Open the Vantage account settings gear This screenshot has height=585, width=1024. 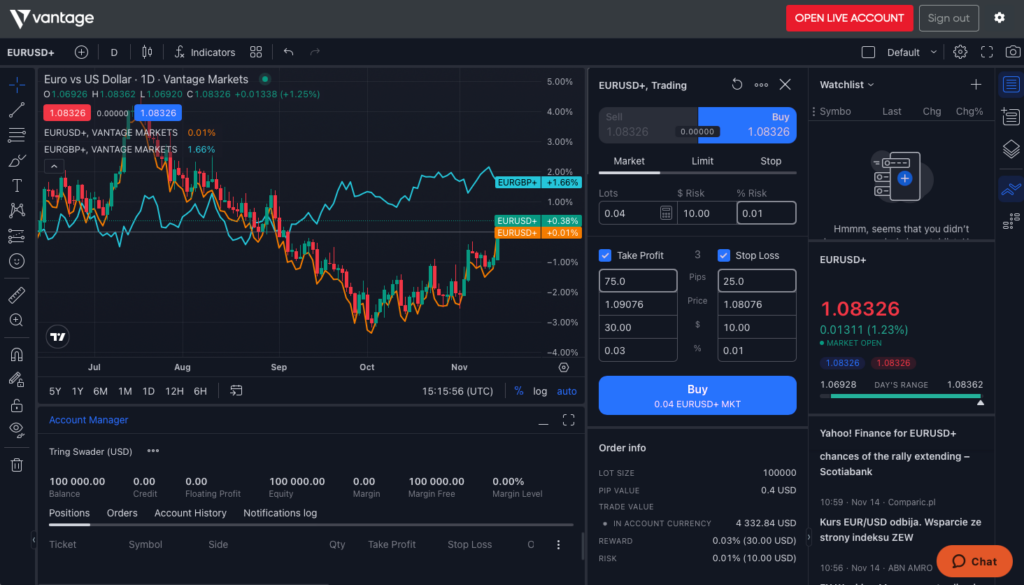[999, 18]
